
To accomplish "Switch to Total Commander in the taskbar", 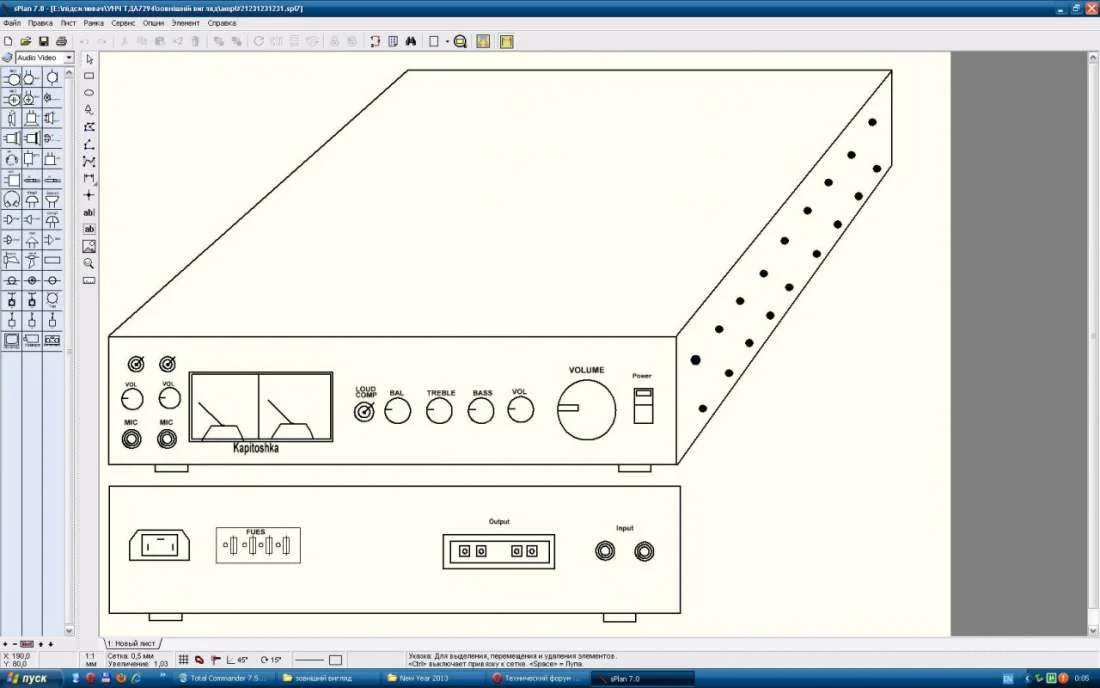I will coord(222,678).
